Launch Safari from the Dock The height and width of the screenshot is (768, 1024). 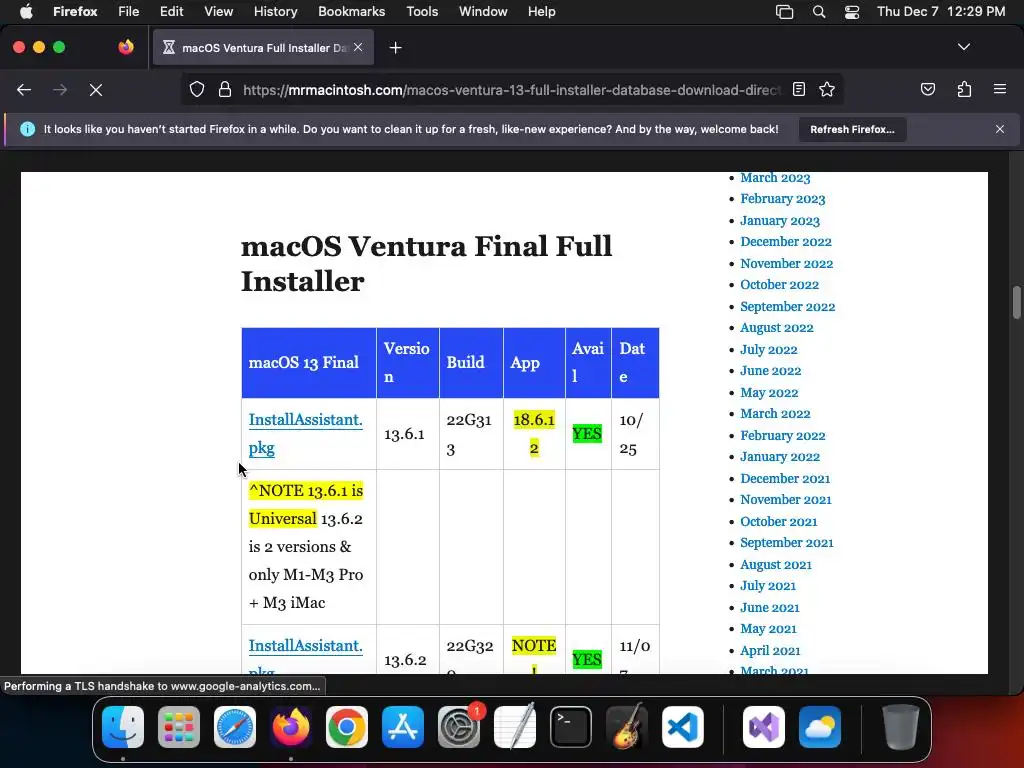(235, 727)
